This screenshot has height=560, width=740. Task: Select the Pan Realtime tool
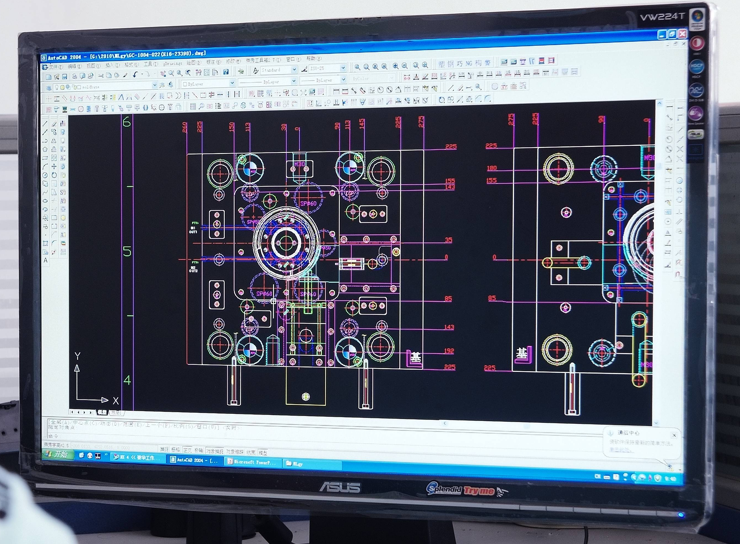click(x=163, y=74)
